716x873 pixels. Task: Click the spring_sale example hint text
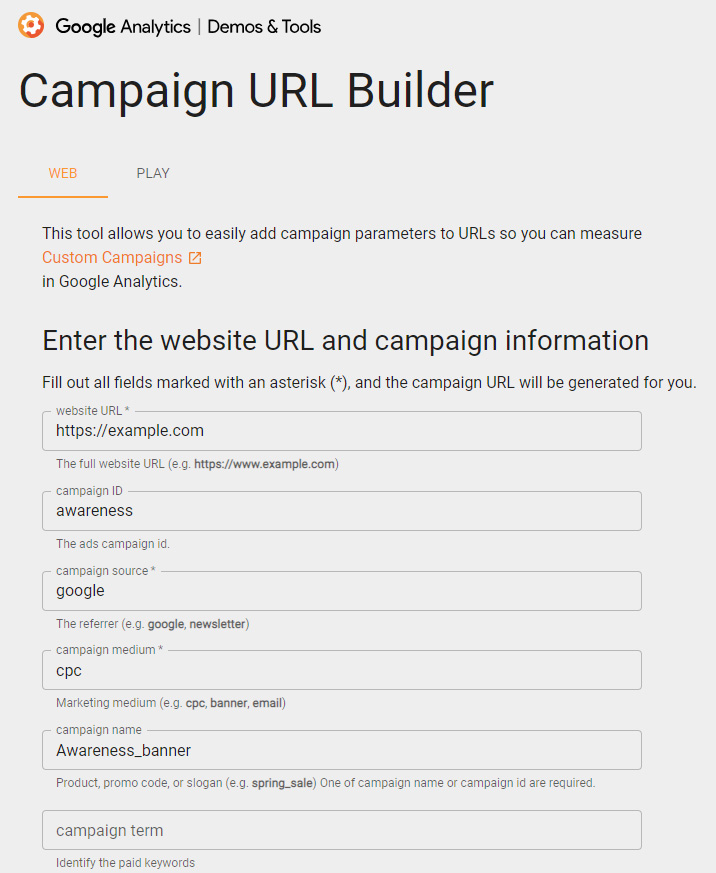coord(282,783)
